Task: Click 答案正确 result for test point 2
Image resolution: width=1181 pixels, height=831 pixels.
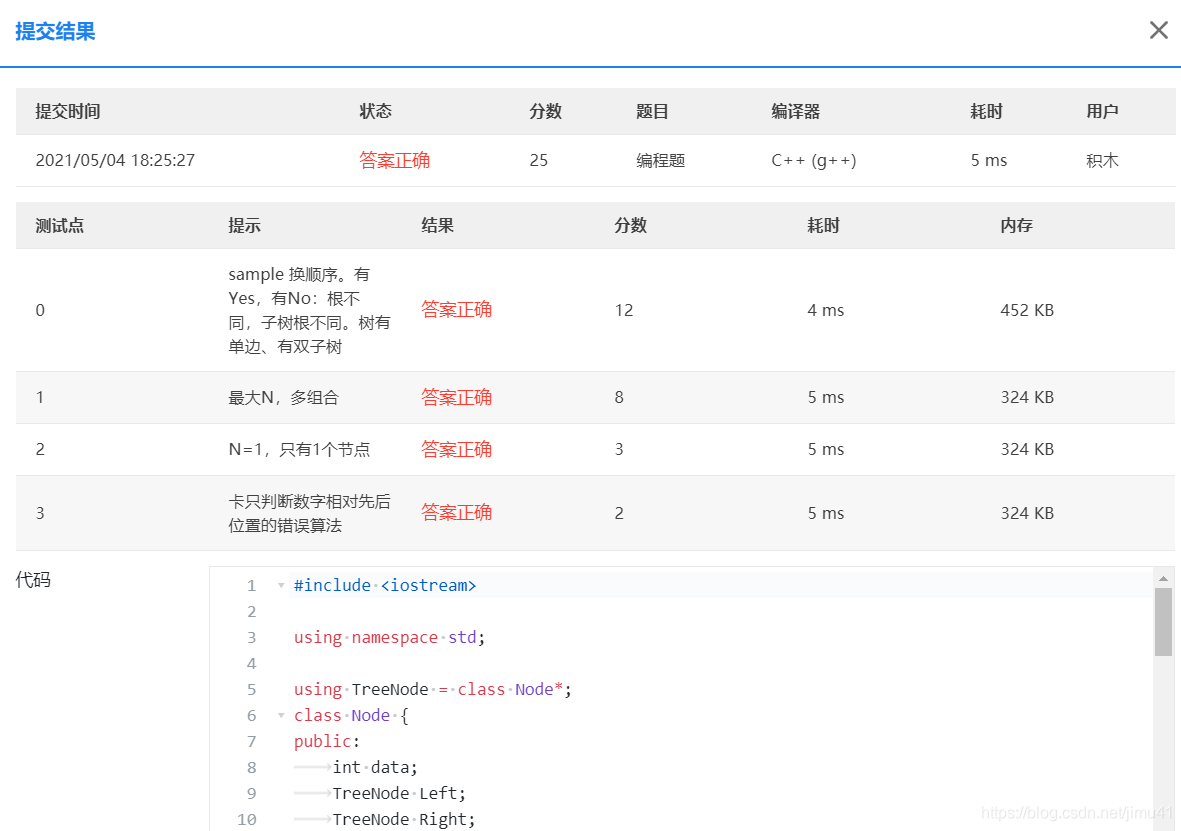Action: click(456, 449)
